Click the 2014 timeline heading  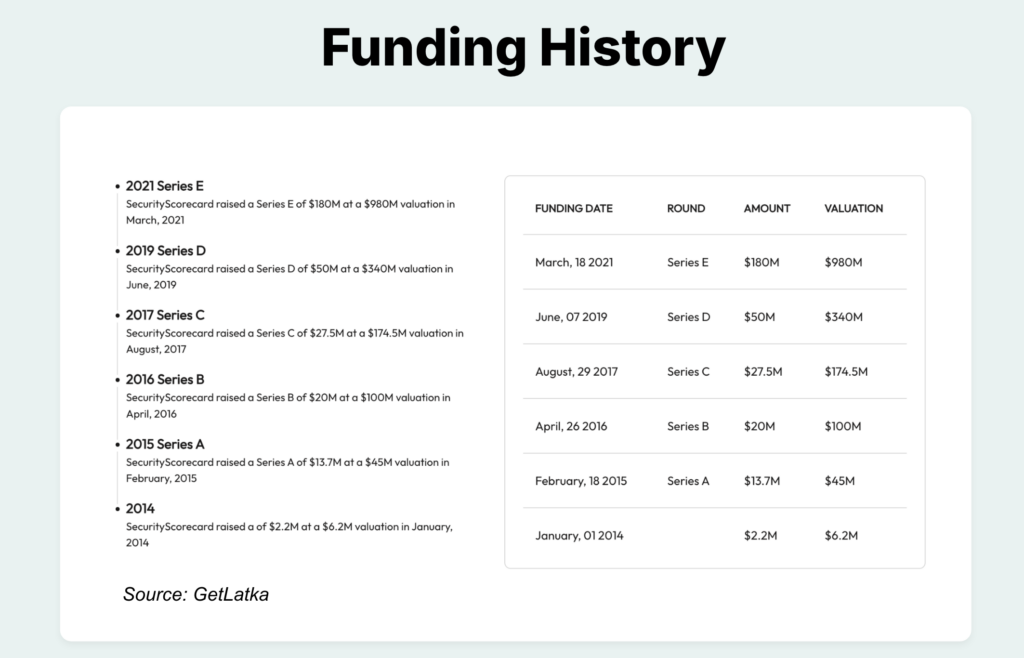140,508
